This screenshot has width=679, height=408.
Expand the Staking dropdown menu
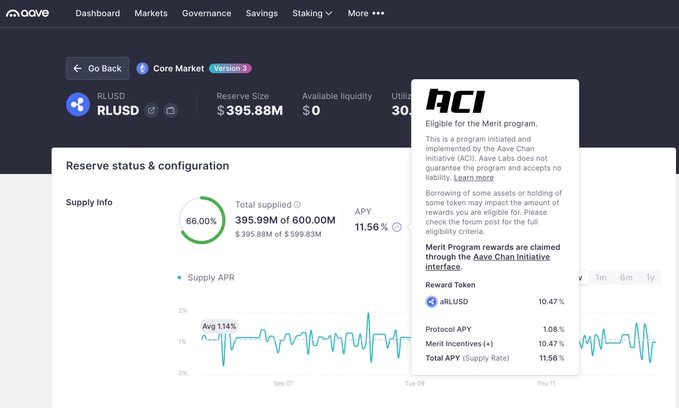312,14
